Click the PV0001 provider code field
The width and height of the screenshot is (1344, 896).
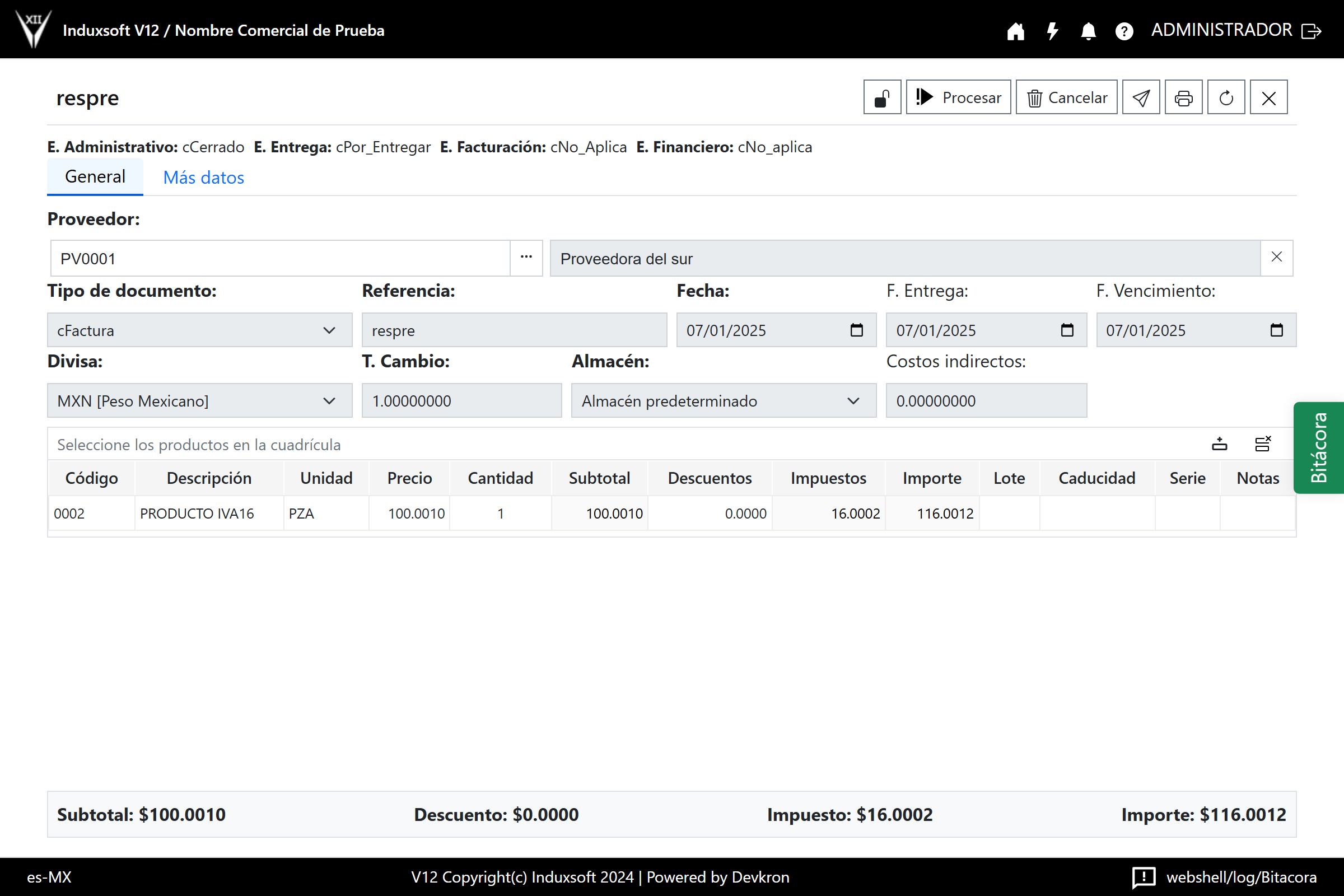280,259
